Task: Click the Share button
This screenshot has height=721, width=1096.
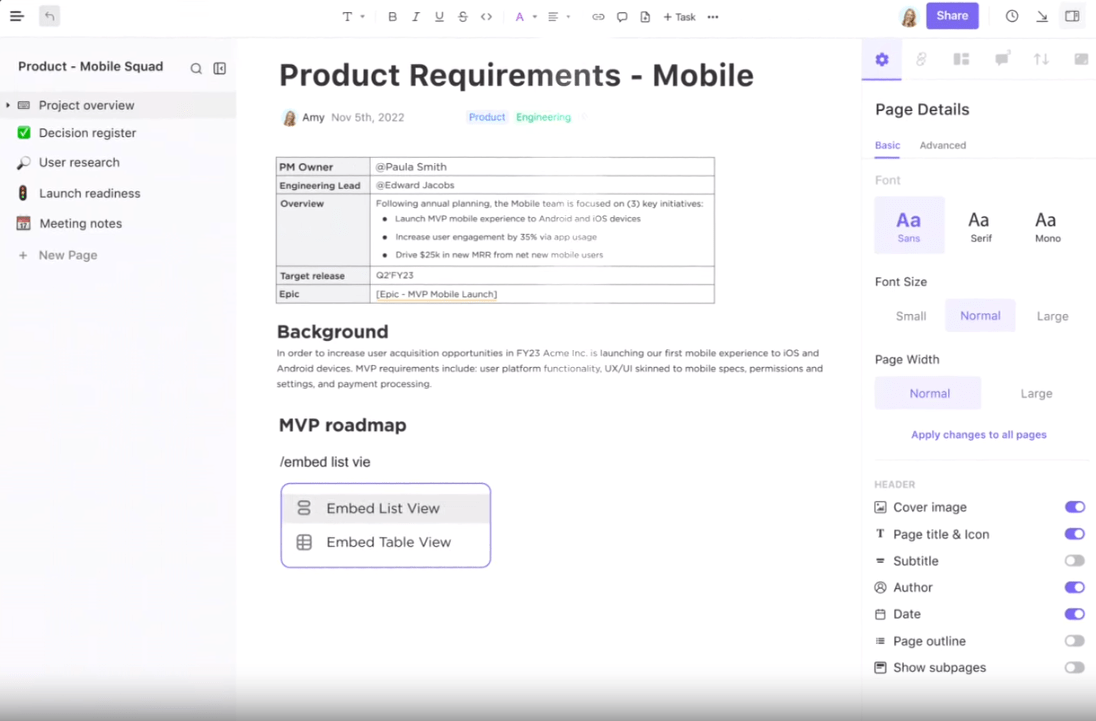Action: 952,16
